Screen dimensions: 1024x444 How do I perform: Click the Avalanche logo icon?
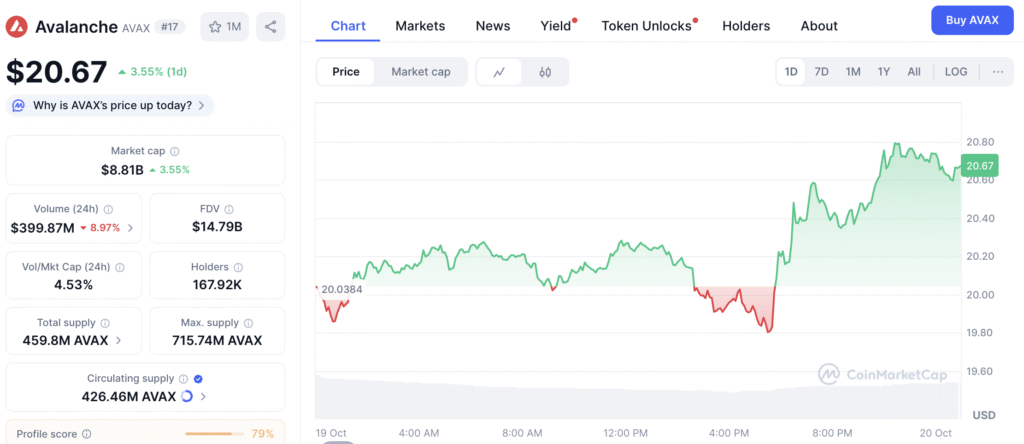pos(16,26)
